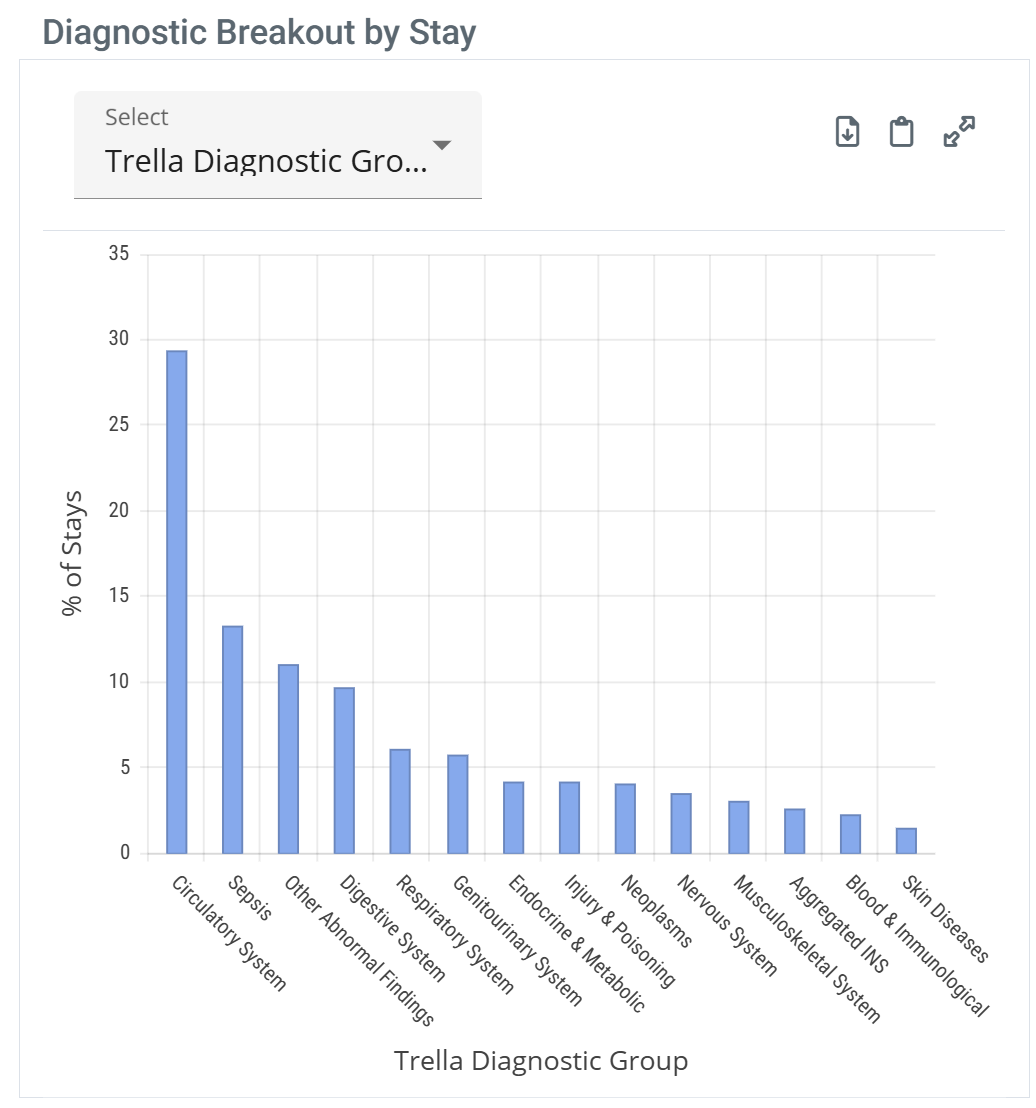This screenshot has height=1108, width=1036.
Task: Click the Circulatory System bar
Action: click(177, 602)
